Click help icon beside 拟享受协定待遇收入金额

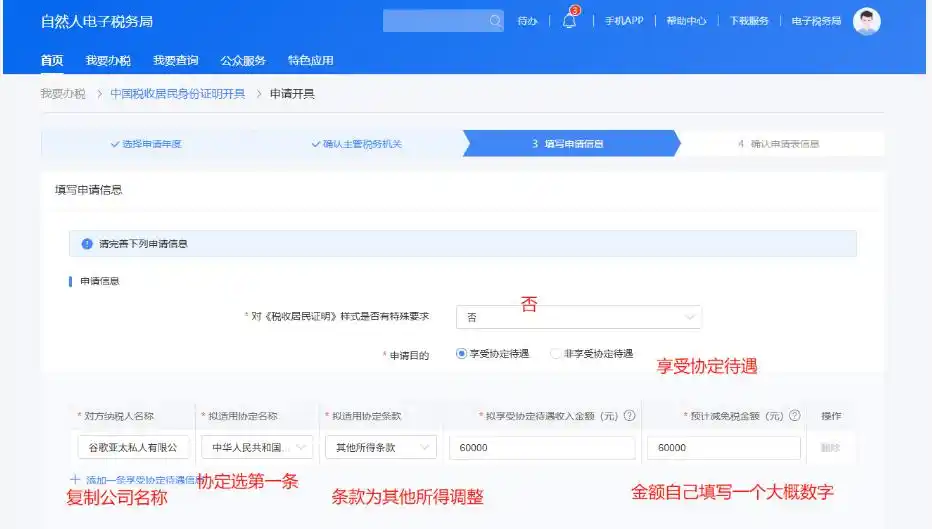click(630, 416)
